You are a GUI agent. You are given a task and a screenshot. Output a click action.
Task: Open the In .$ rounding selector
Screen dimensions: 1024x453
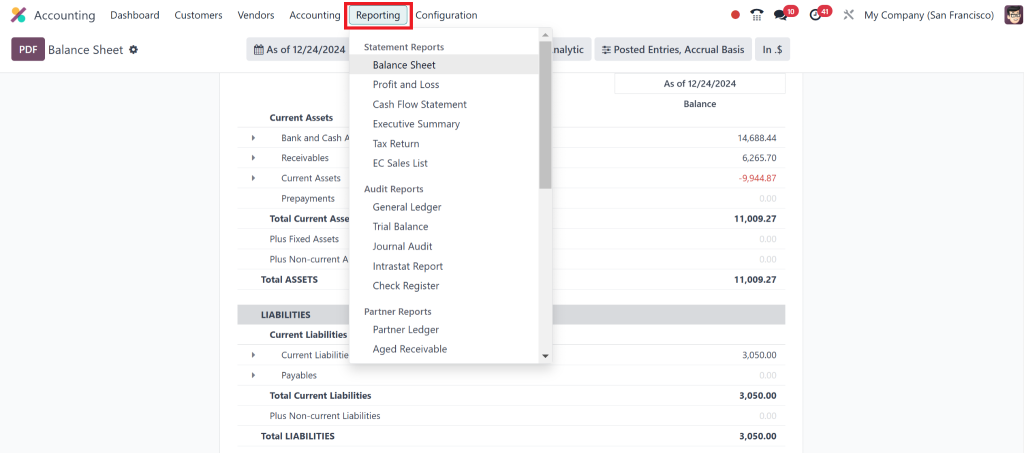click(773, 50)
